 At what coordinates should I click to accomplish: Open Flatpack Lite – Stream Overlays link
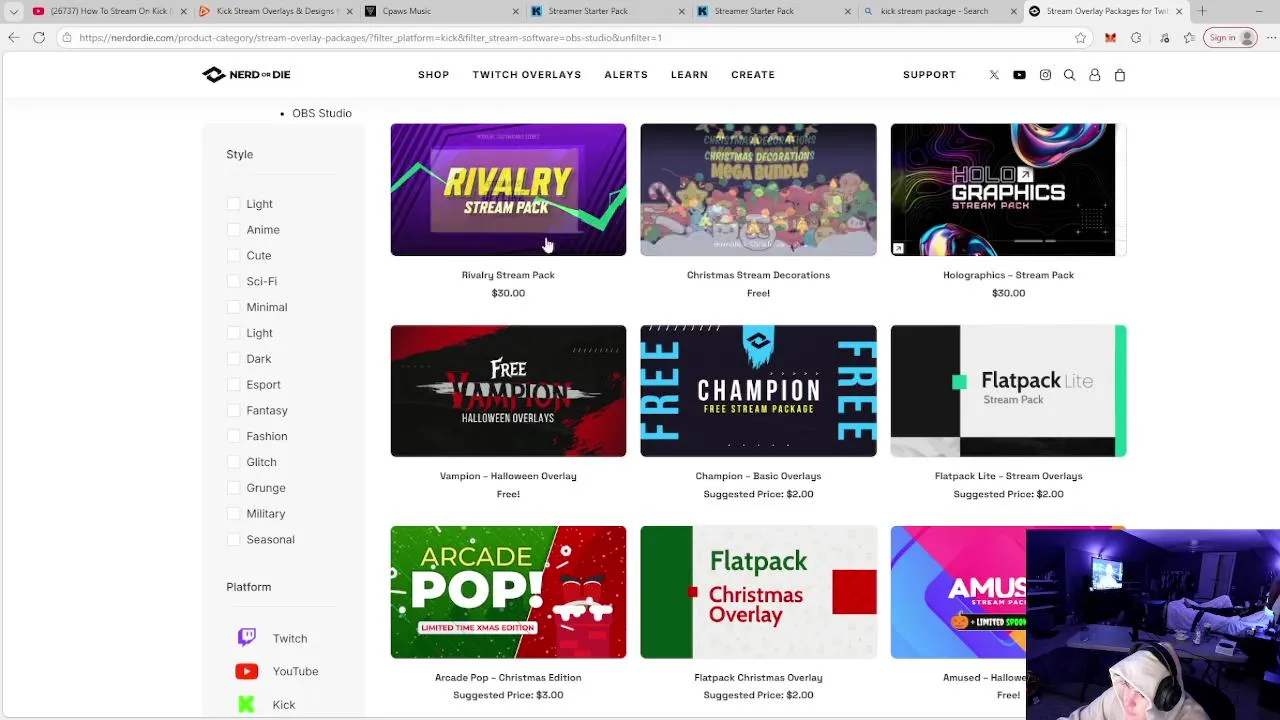tap(1008, 476)
